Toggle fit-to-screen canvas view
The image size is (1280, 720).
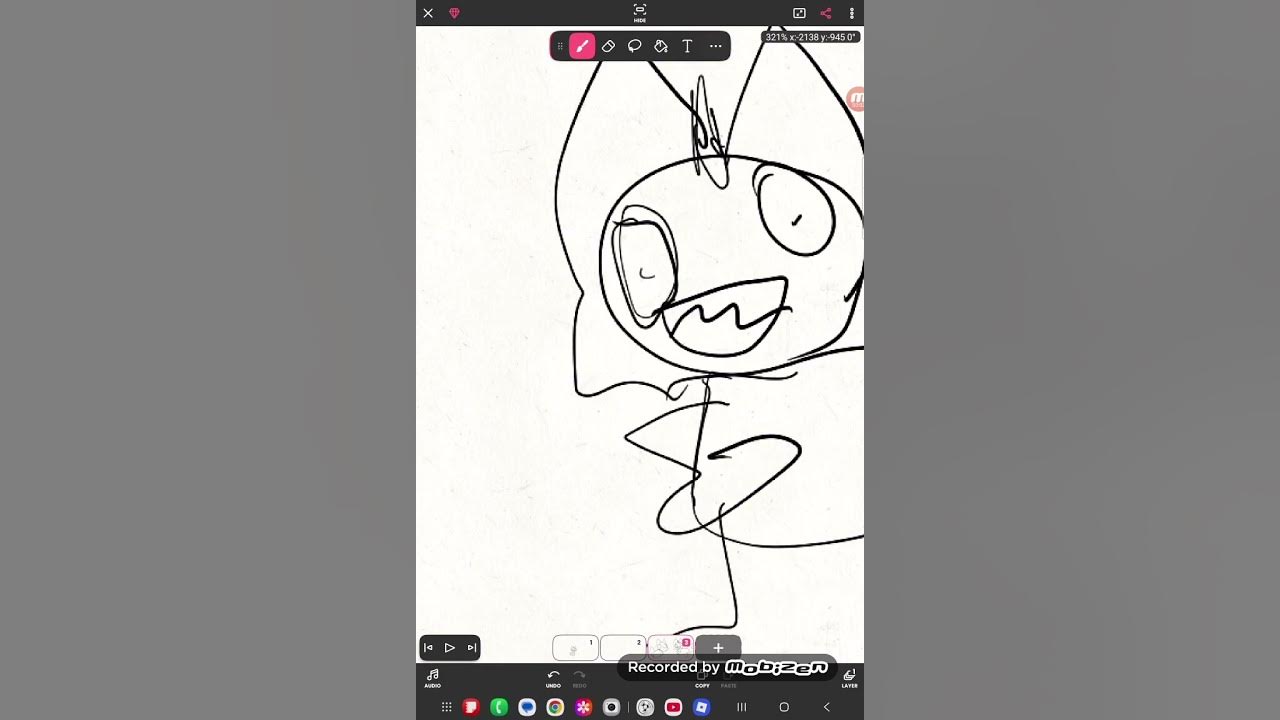coord(799,13)
